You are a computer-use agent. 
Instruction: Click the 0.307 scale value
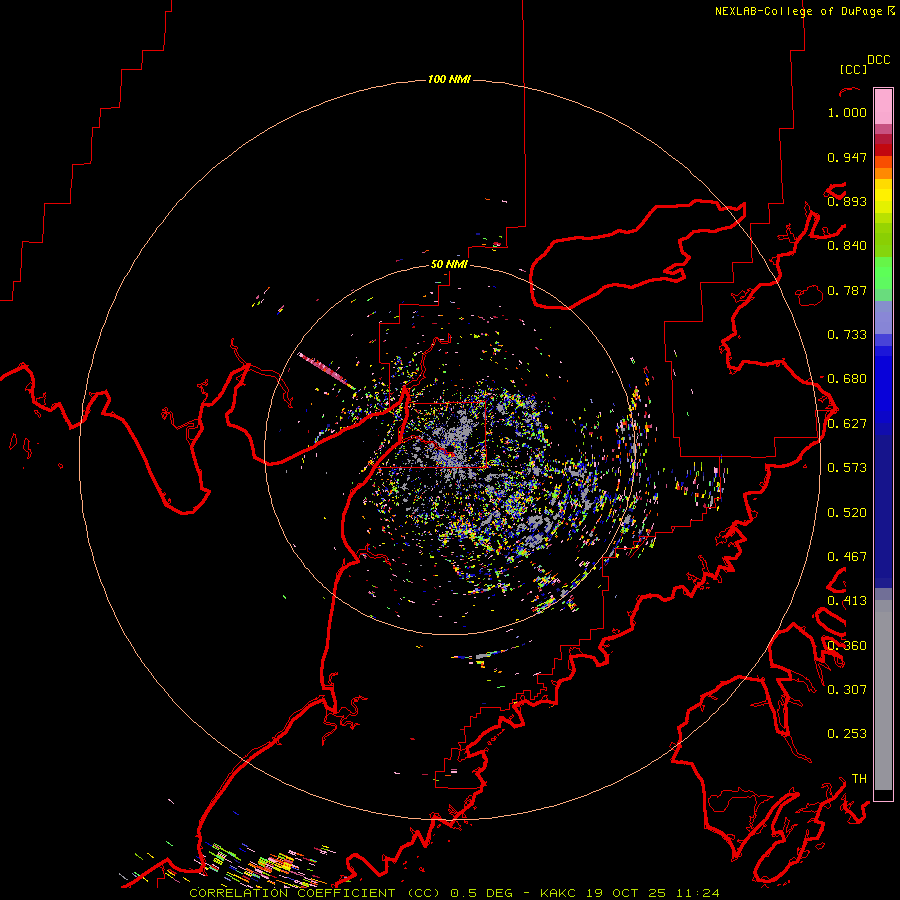coord(847,690)
